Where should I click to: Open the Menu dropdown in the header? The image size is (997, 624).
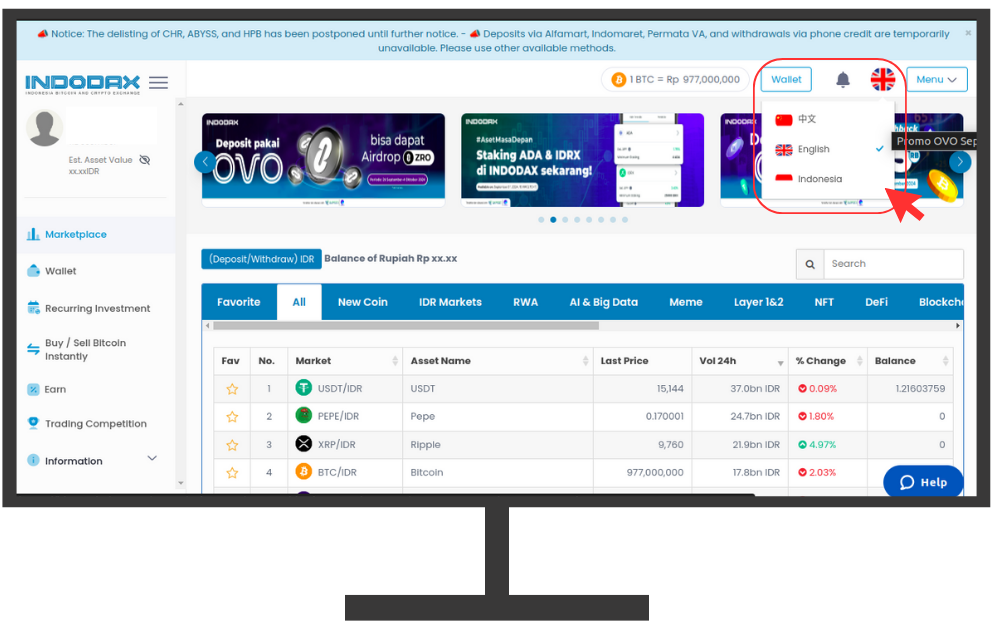pos(936,79)
